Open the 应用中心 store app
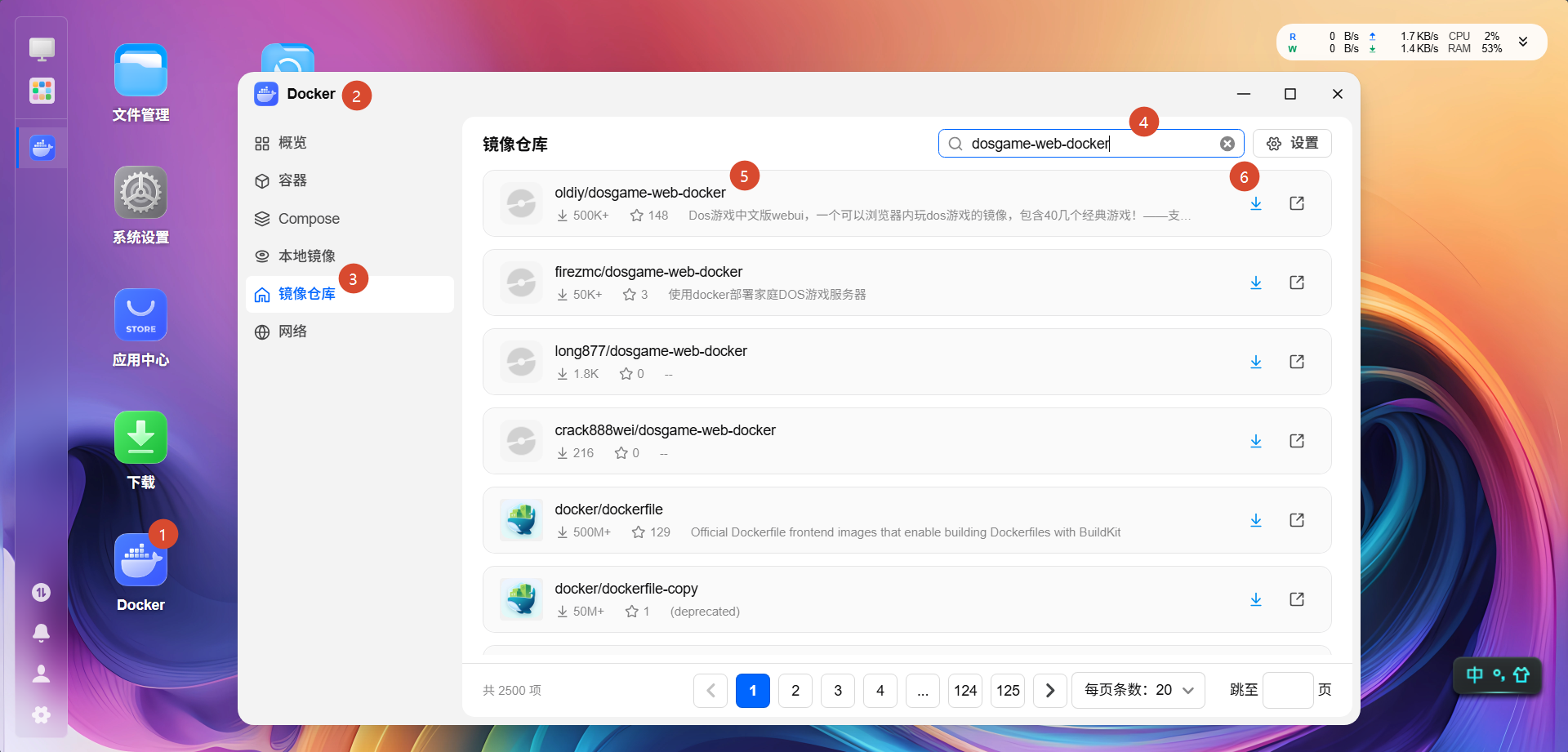The width and height of the screenshot is (1568, 752). click(140, 315)
